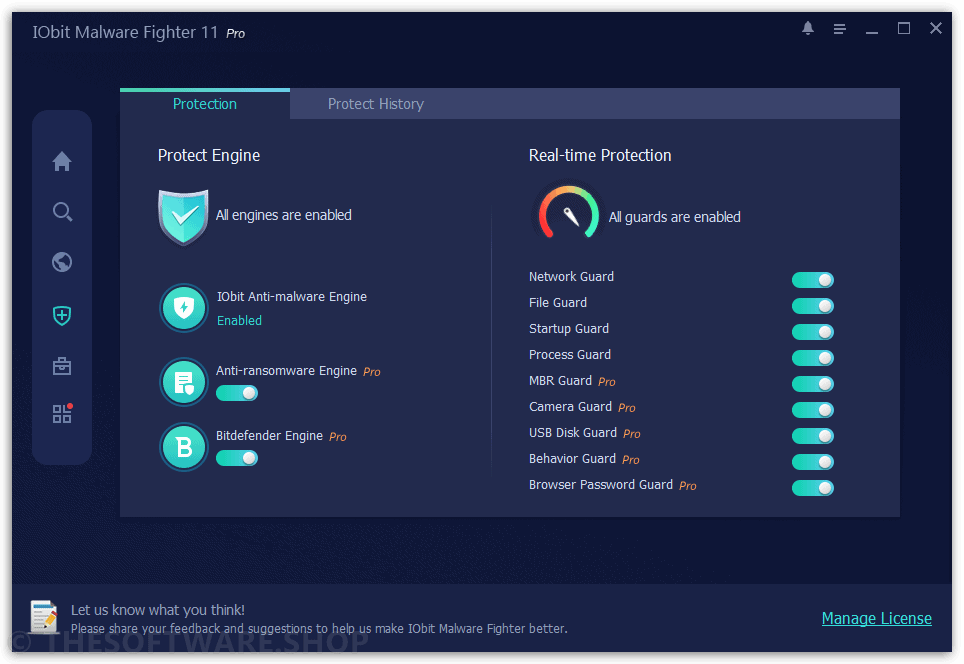Click 'All guards are enabled' text

coord(674,217)
